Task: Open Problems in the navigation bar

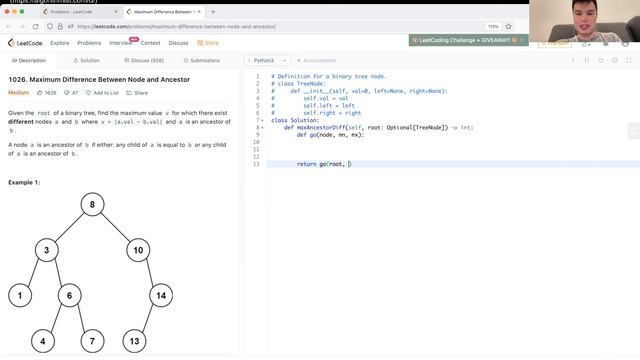Action: [89, 43]
